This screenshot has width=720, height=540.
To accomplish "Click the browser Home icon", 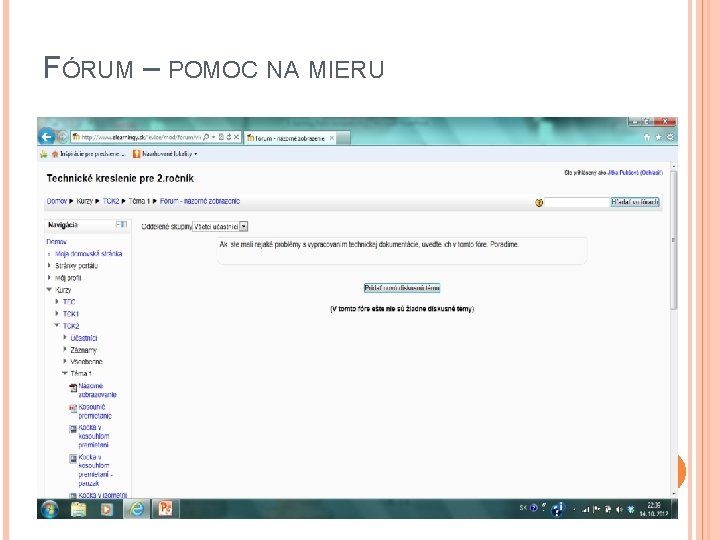I will [x=647, y=137].
